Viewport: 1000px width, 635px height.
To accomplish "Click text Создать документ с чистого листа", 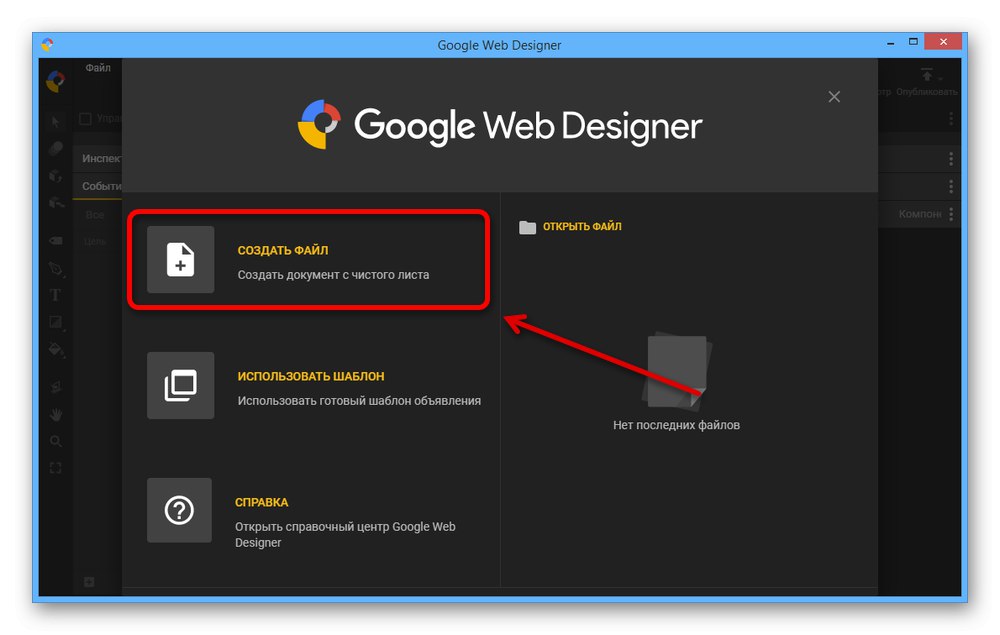I will 334,275.
